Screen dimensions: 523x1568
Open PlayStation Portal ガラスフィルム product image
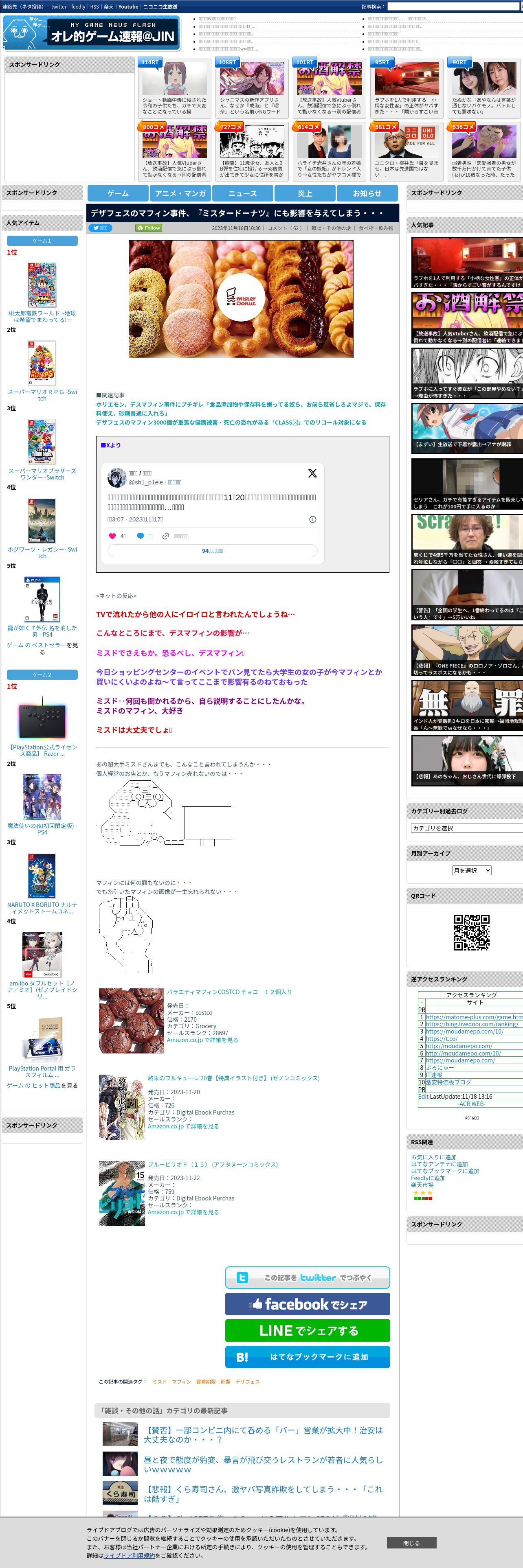pyautogui.click(x=42, y=1039)
